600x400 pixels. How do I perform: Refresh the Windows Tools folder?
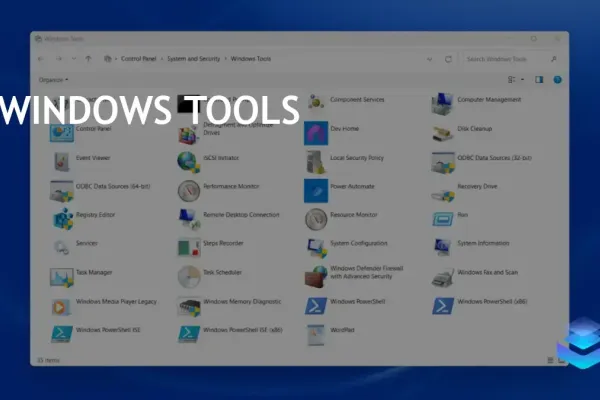coord(448,59)
